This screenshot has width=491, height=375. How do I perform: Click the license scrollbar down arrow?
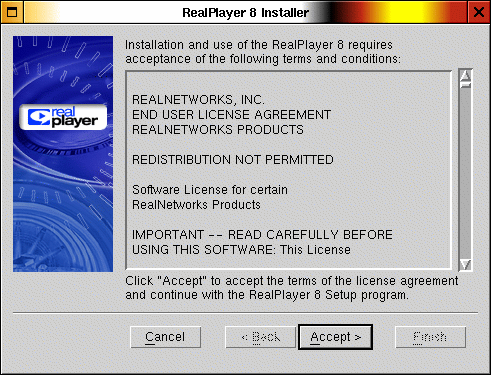465,264
